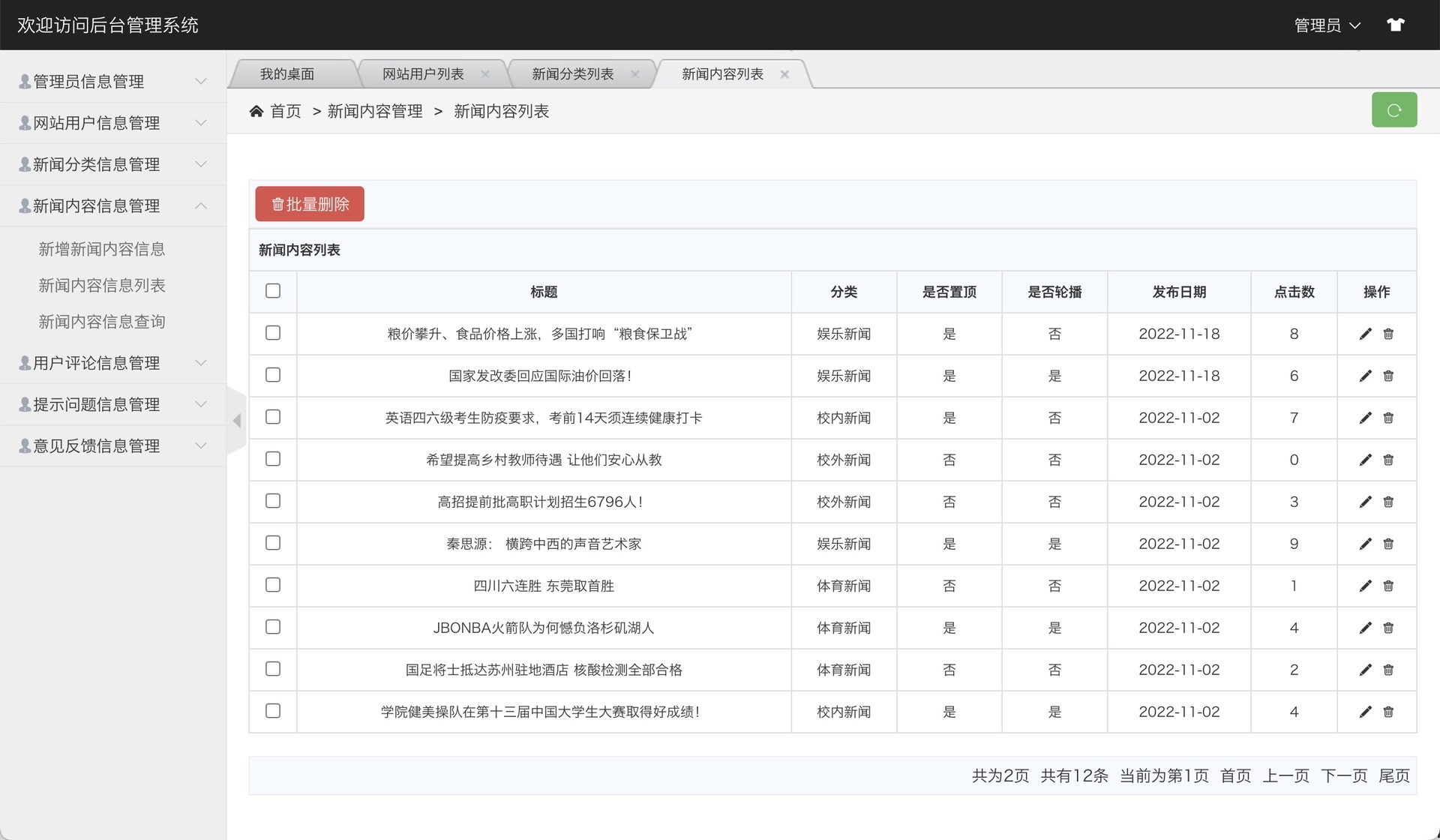Edit the 国家发改委回应国际油价回落 news row

coord(1365,376)
